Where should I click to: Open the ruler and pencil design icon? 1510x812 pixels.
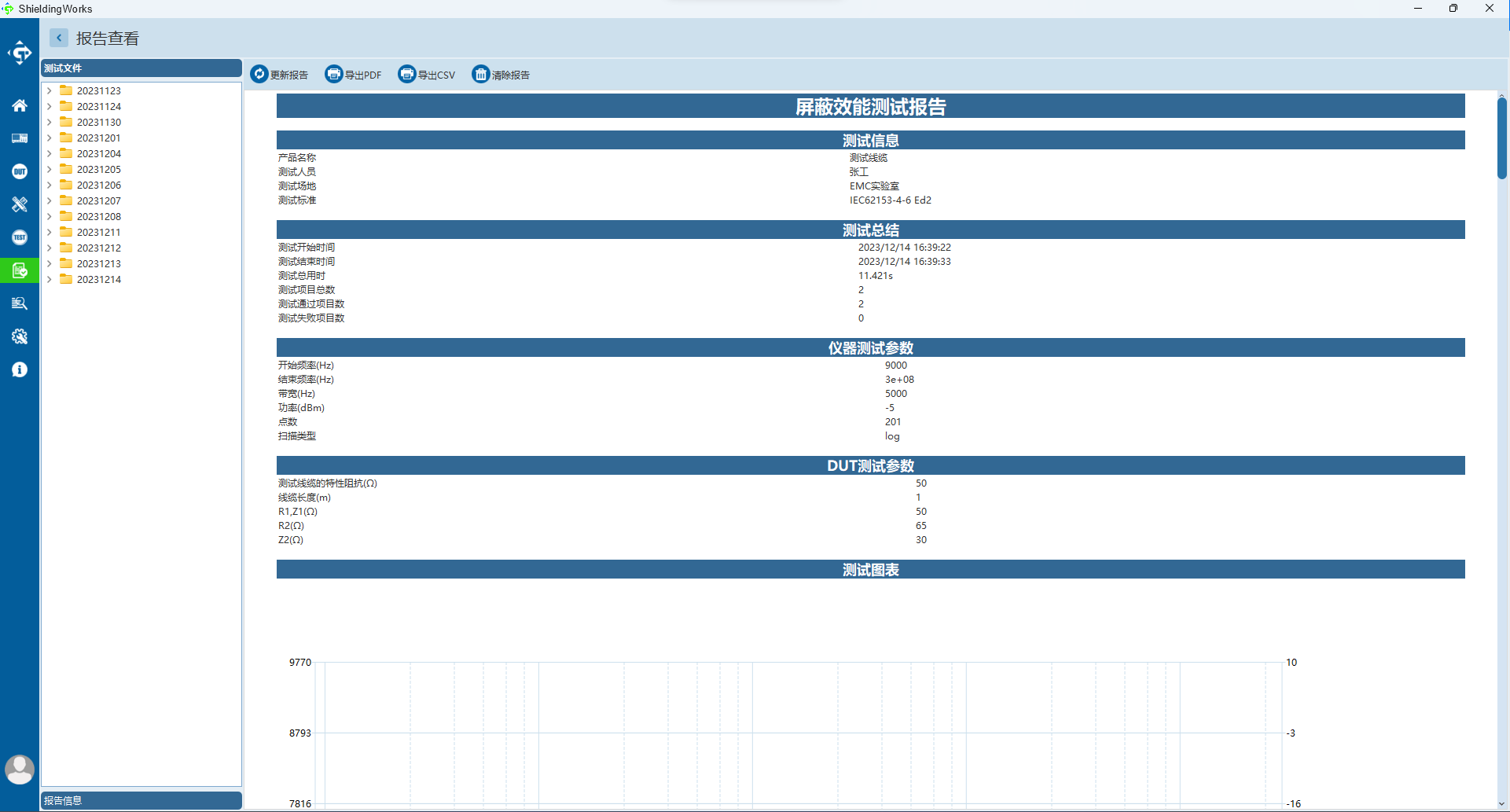[x=20, y=204]
